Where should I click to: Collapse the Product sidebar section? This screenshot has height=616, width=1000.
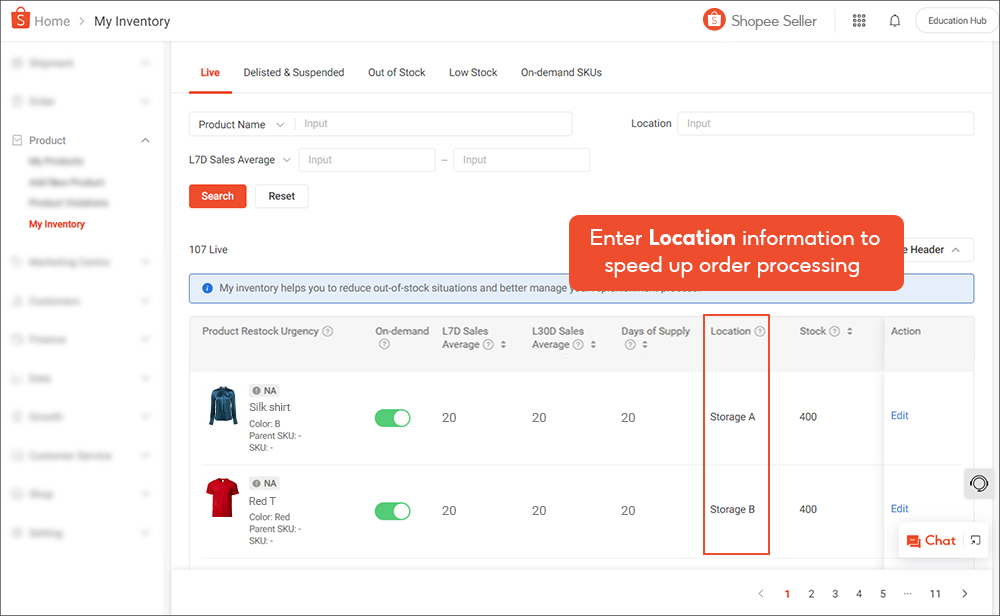(145, 140)
